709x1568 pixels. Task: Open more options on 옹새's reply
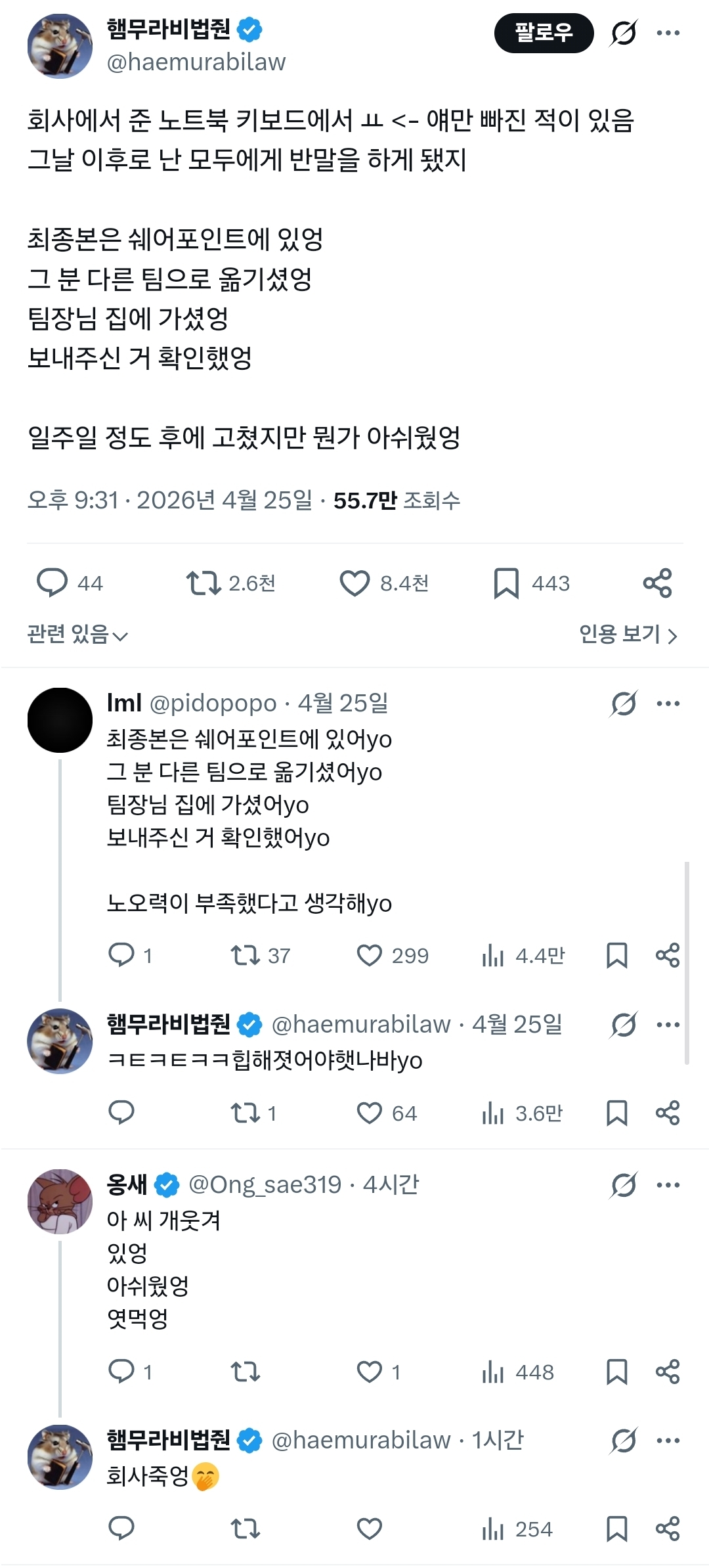coord(668,1185)
